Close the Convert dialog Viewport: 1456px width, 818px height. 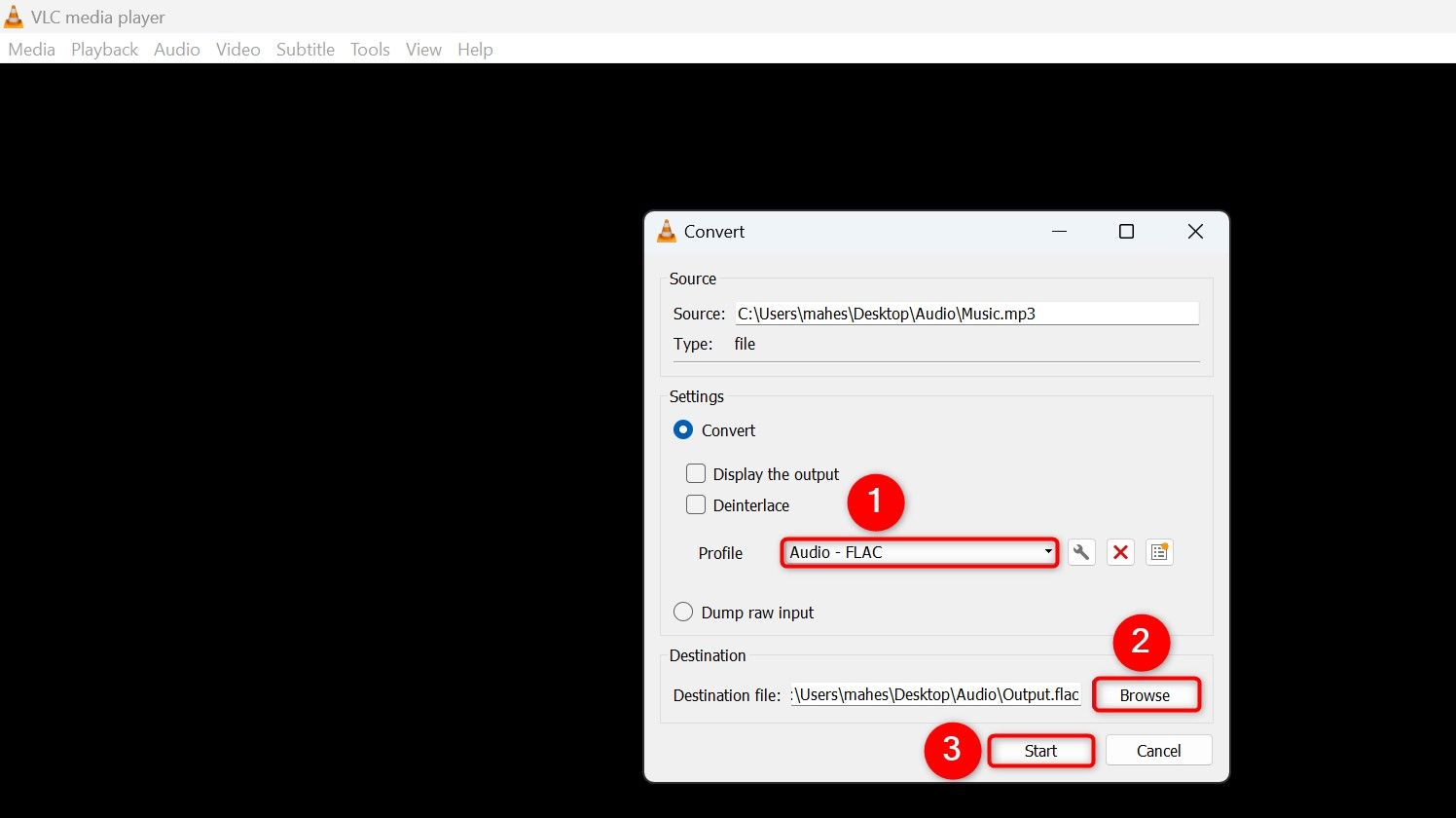point(1195,231)
